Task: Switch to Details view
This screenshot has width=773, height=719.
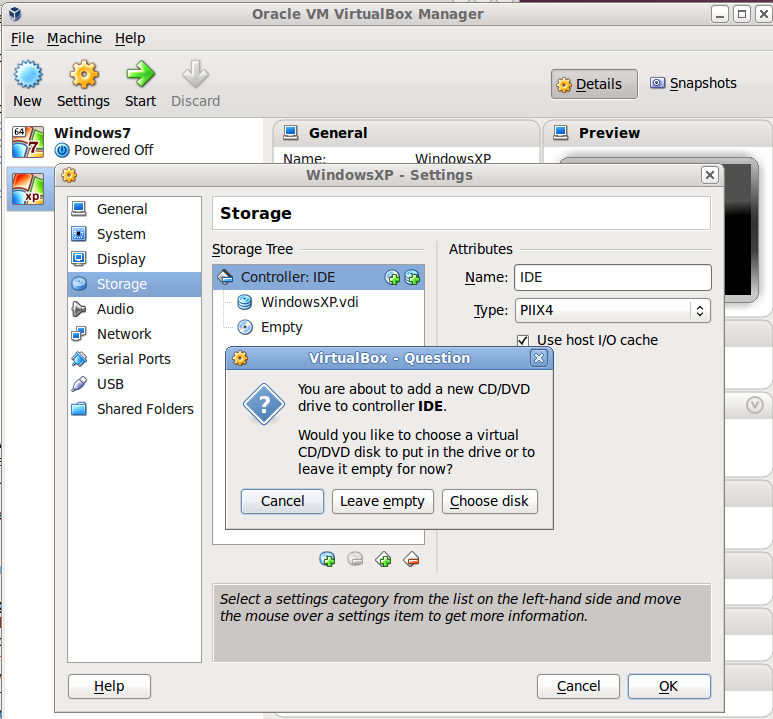Action: pyautogui.click(x=594, y=84)
